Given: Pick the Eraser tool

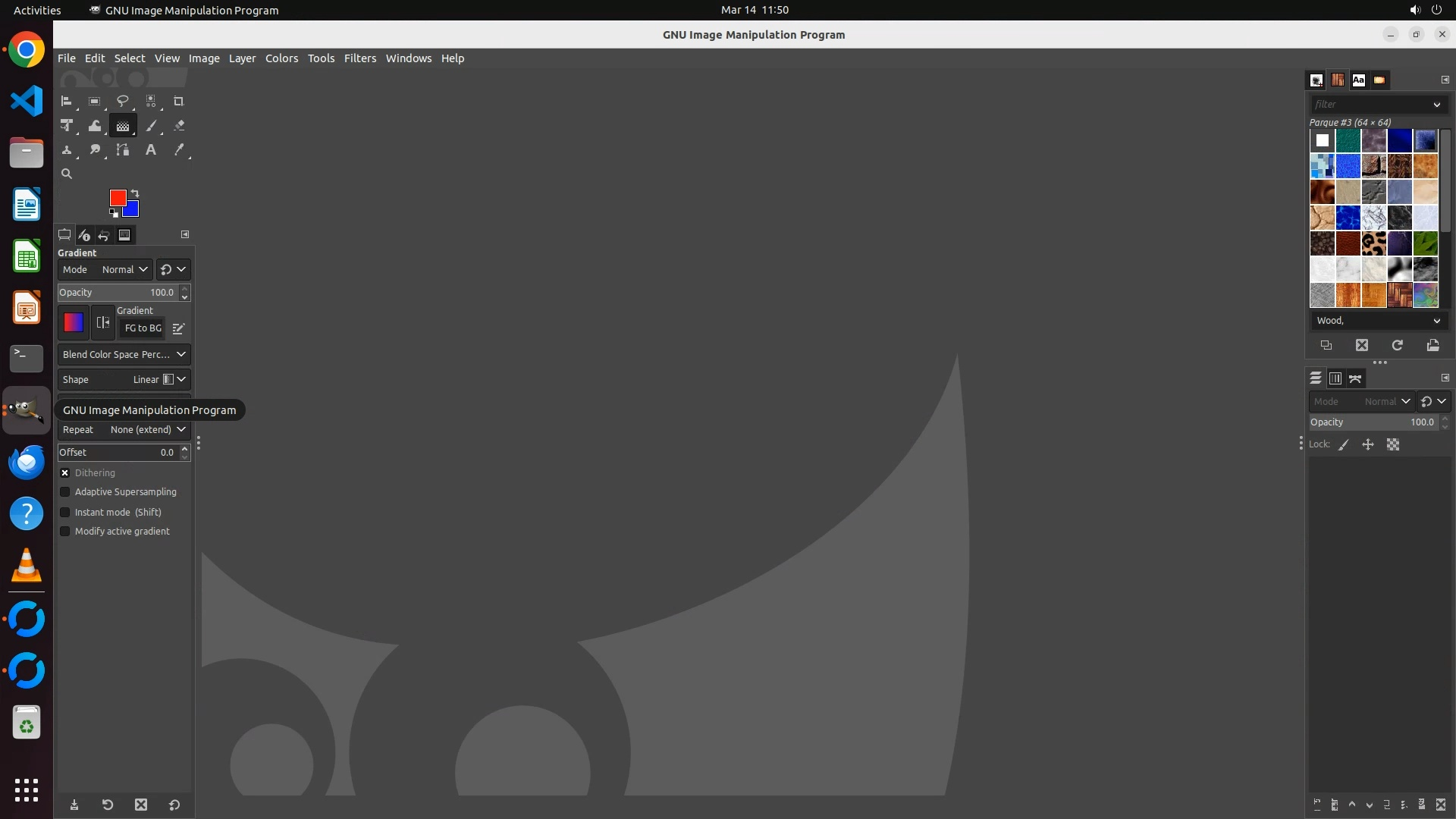Looking at the screenshot, I should click(179, 126).
